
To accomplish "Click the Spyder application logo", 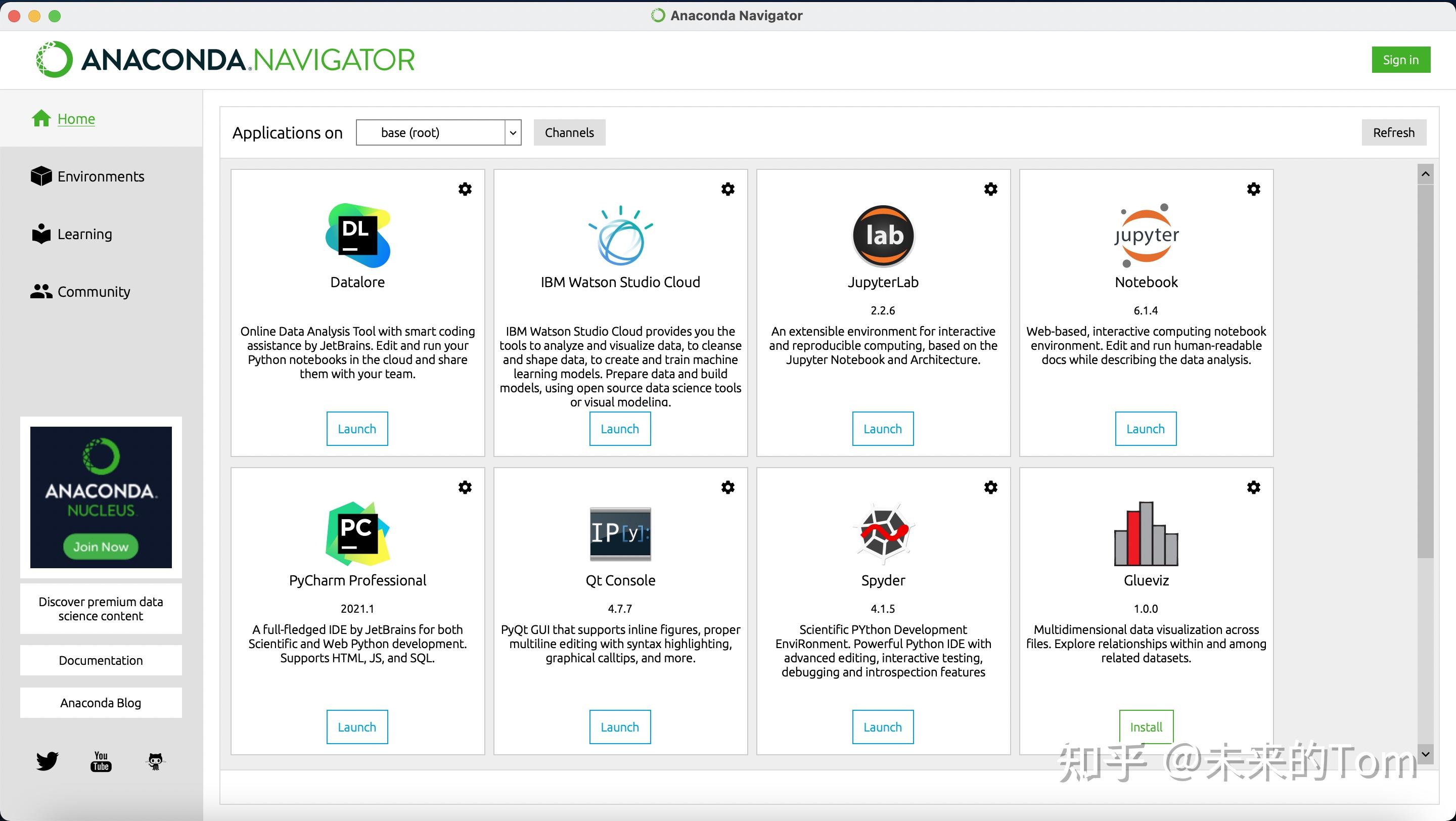I will (883, 533).
